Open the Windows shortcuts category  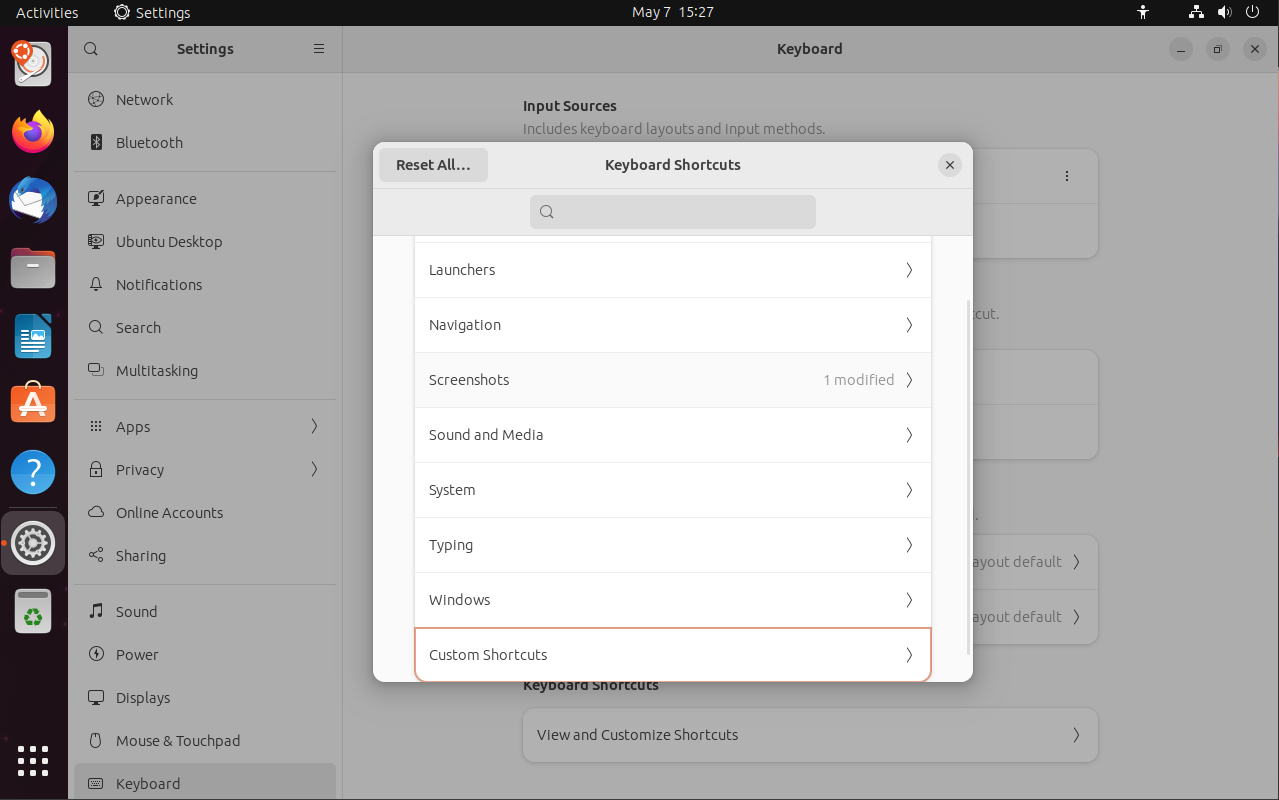click(673, 600)
